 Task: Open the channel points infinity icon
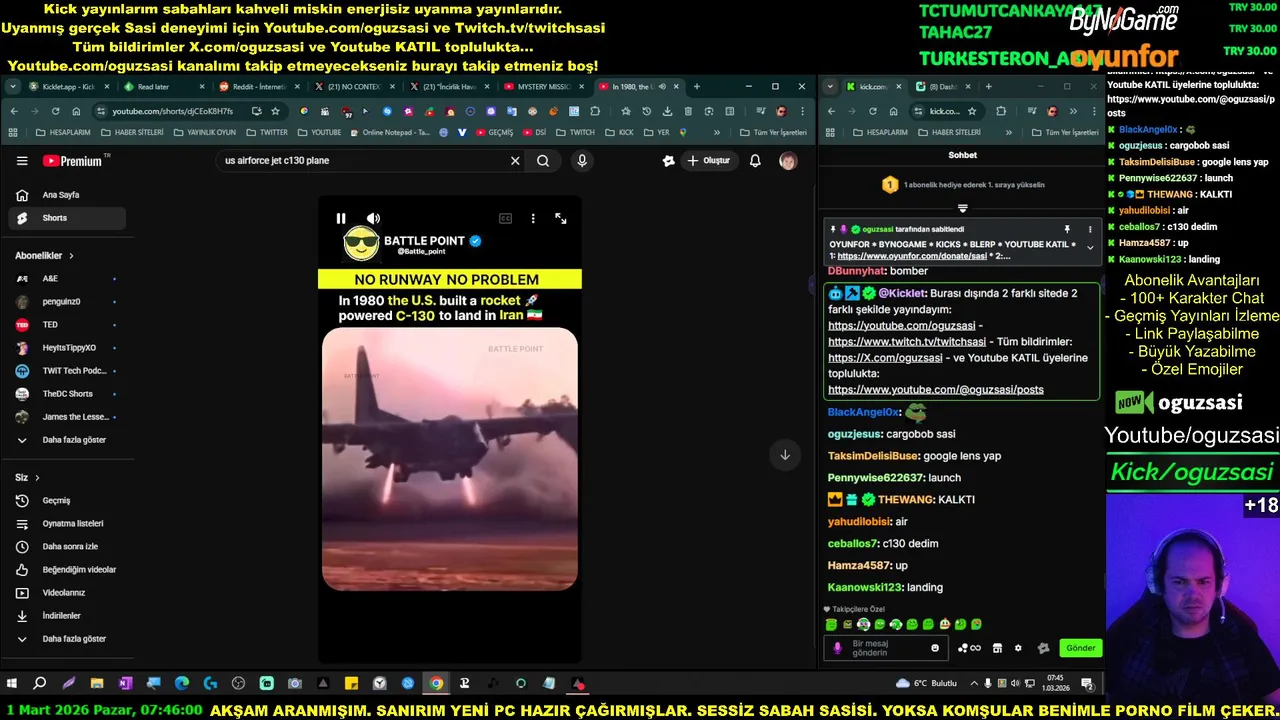click(x=969, y=648)
